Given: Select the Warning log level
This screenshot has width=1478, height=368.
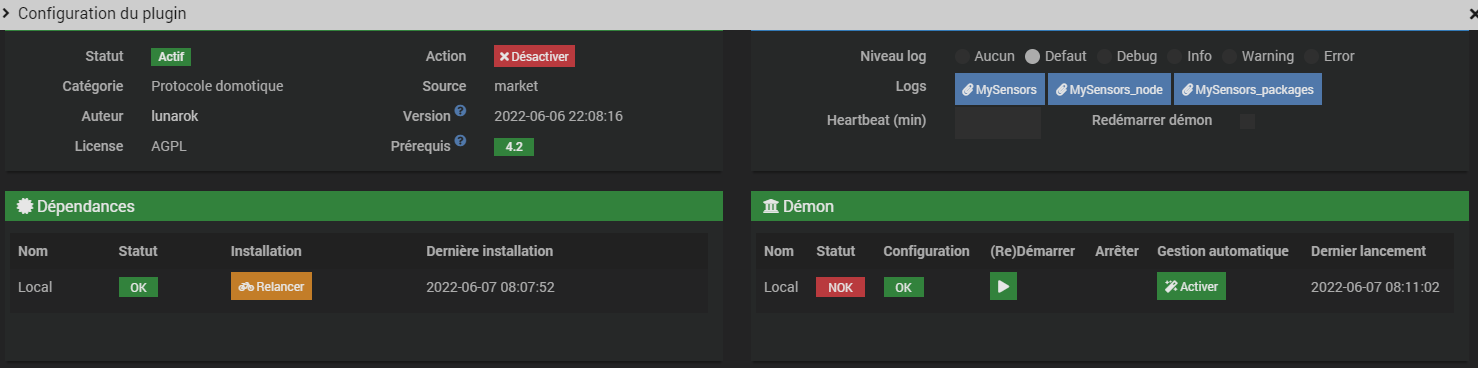Looking at the screenshot, I should click(x=1230, y=56).
